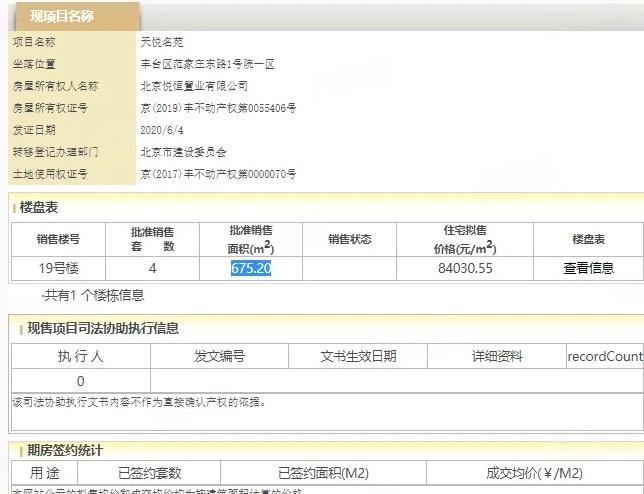This screenshot has width=644, height=494.
Task: Click the highlighted 675.20 area value
Action: pyautogui.click(x=251, y=268)
